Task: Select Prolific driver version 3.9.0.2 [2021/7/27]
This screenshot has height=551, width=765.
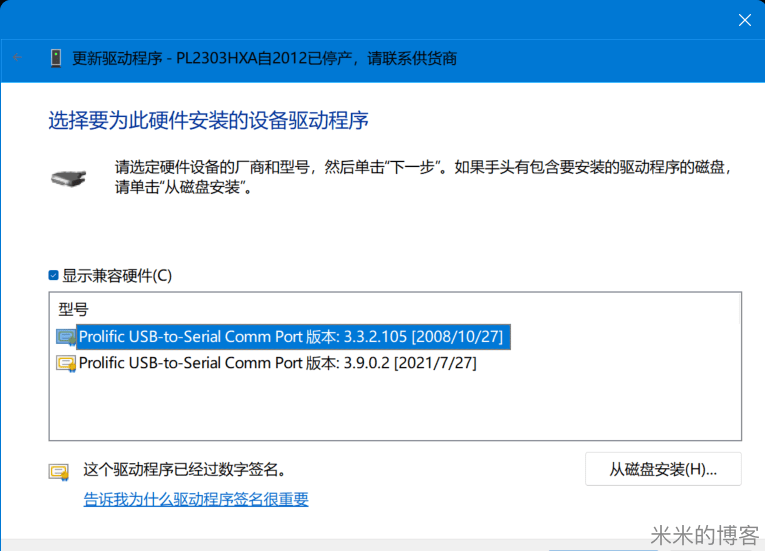Action: pyautogui.click(x=277, y=363)
